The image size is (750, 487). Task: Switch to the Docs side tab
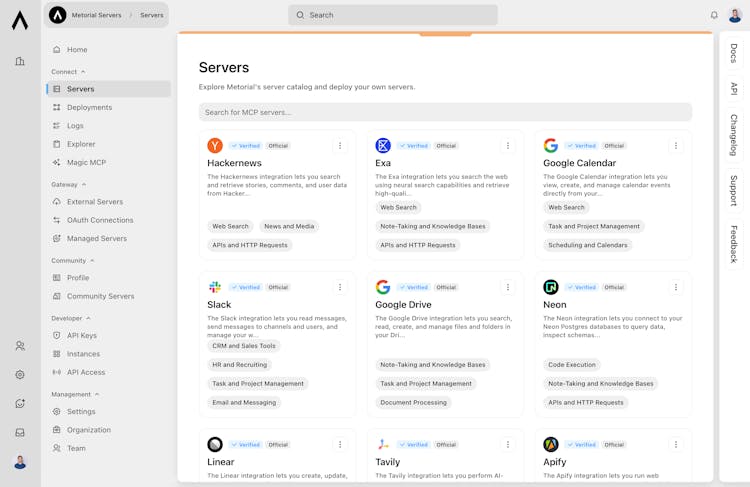(733, 53)
